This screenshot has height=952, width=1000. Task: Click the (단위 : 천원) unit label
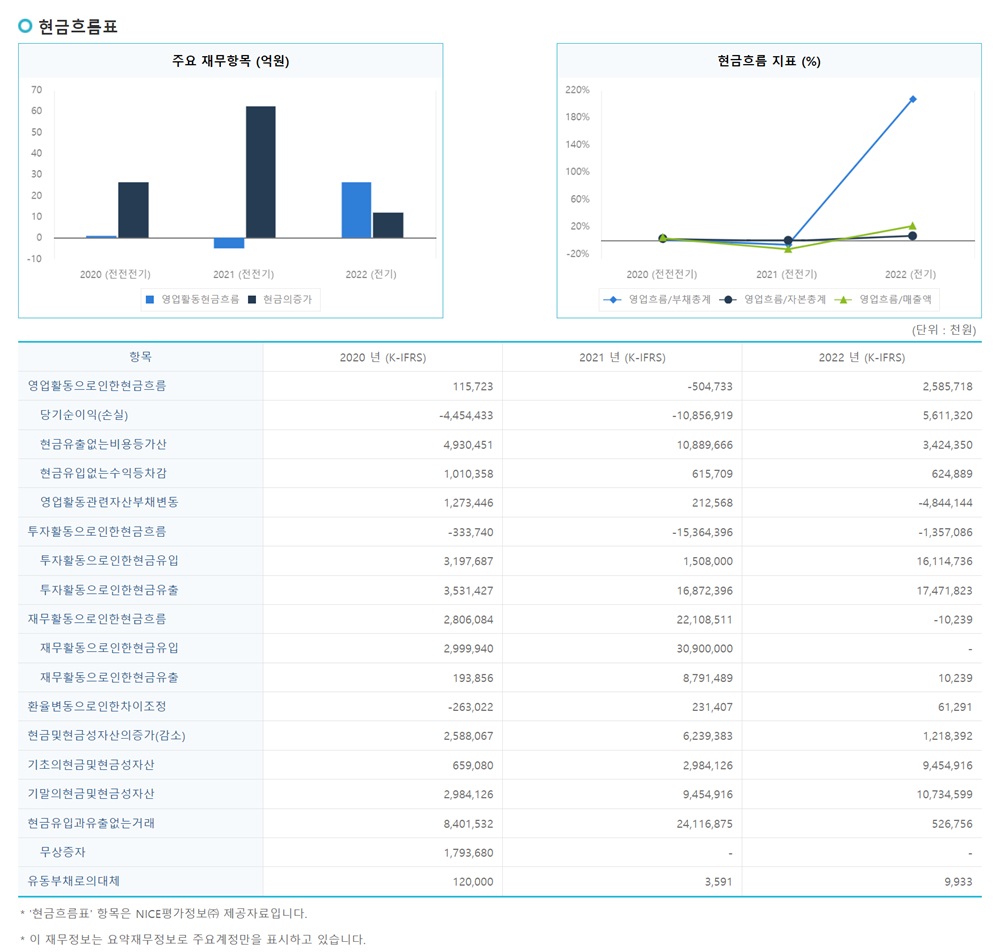pyautogui.click(x=943, y=330)
